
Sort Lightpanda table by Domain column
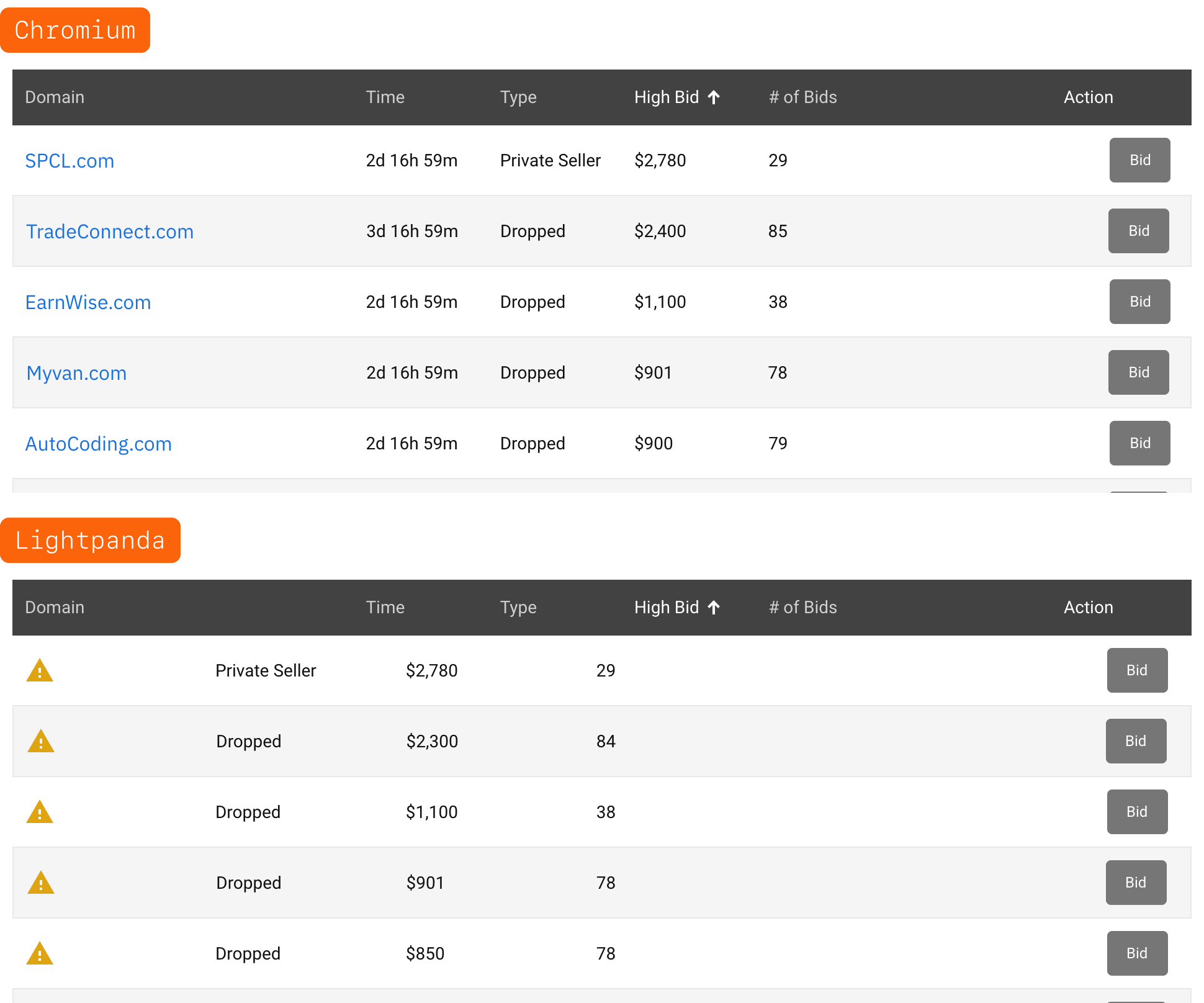(55, 607)
